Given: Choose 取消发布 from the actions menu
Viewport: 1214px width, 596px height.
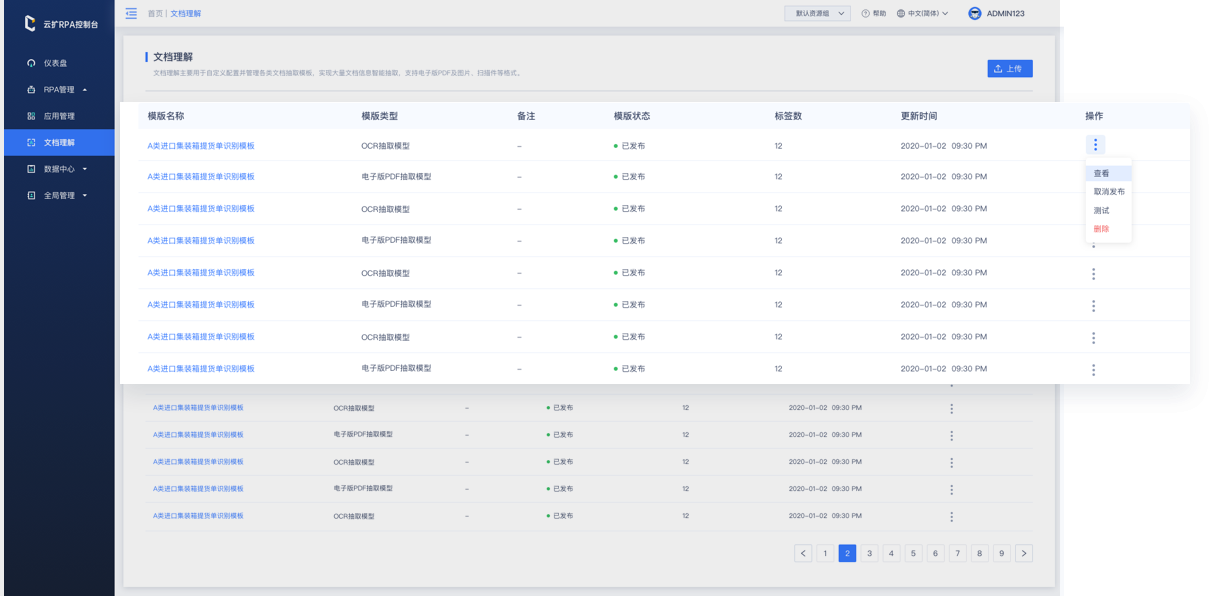Looking at the screenshot, I should pyautogui.click(x=1108, y=192).
